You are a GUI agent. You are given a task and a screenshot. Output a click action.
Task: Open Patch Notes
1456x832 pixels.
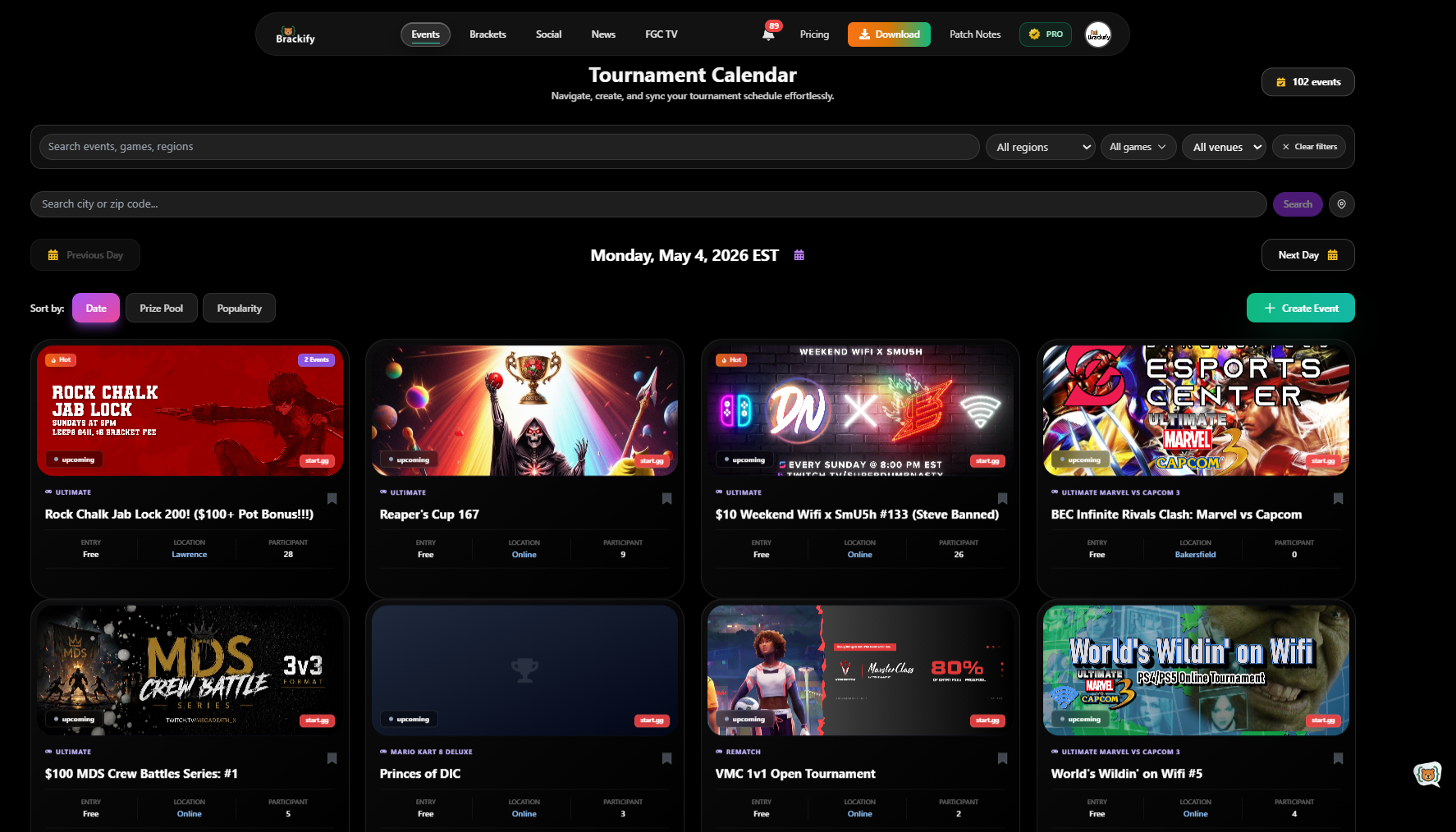tap(975, 34)
